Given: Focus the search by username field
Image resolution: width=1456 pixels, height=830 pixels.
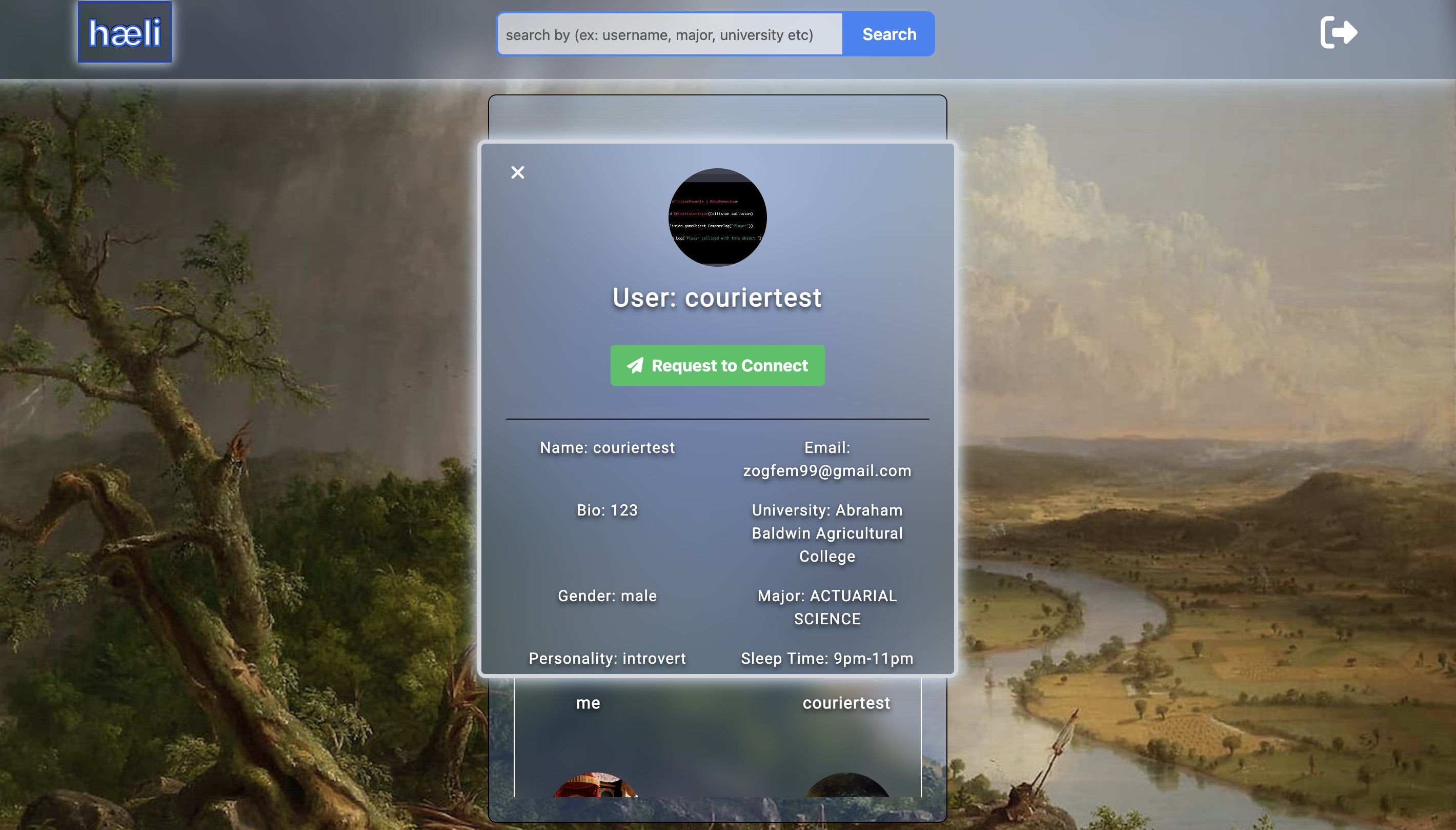Looking at the screenshot, I should click(x=670, y=35).
